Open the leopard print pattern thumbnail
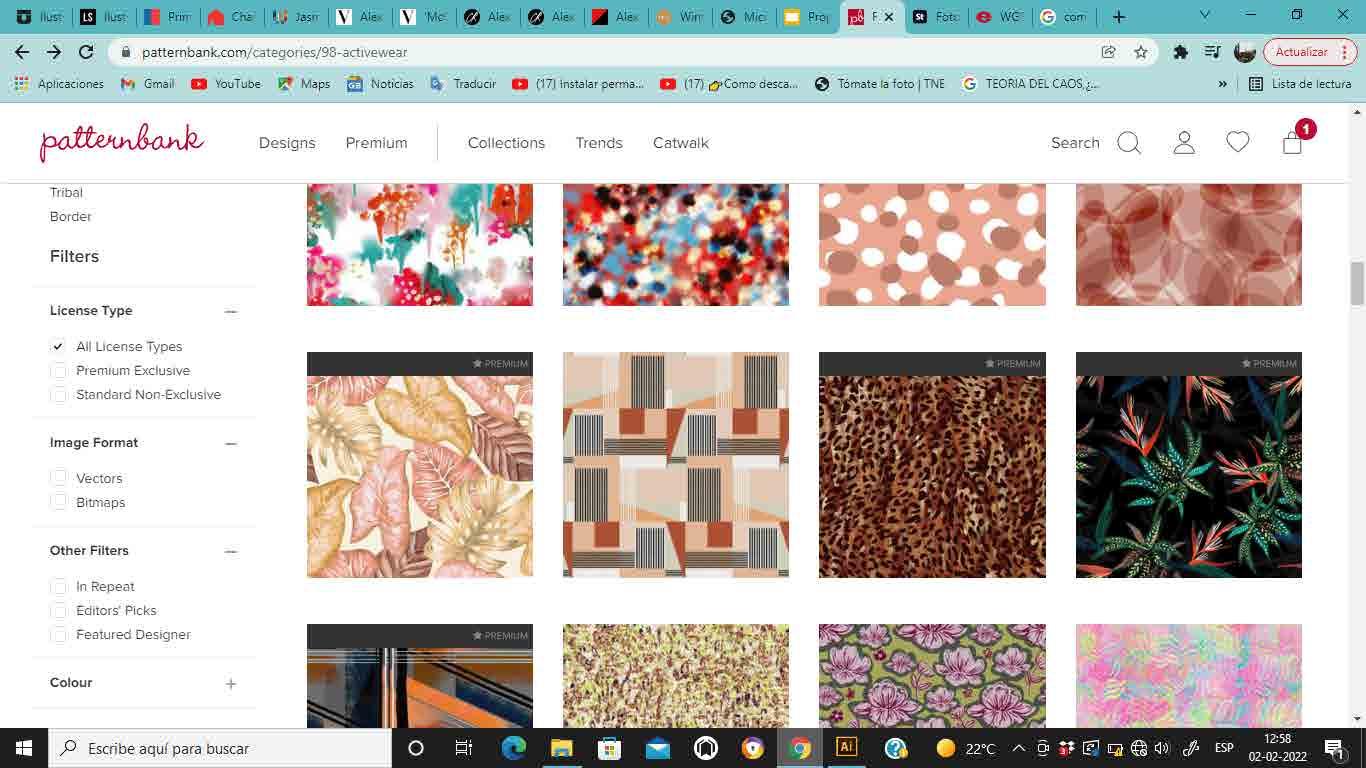Viewport: 1366px width, 768px height. [932, 465]
